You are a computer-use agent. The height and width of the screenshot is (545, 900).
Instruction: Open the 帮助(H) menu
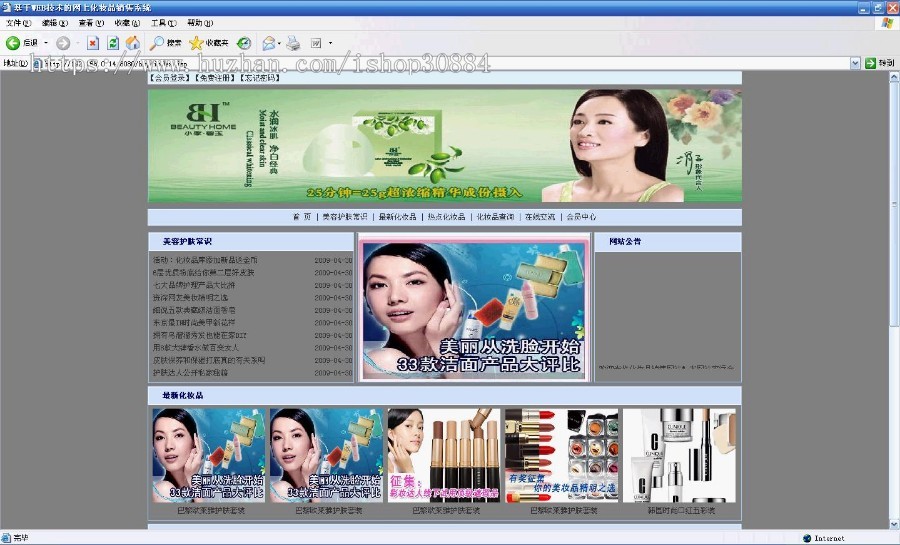point(200,23)
